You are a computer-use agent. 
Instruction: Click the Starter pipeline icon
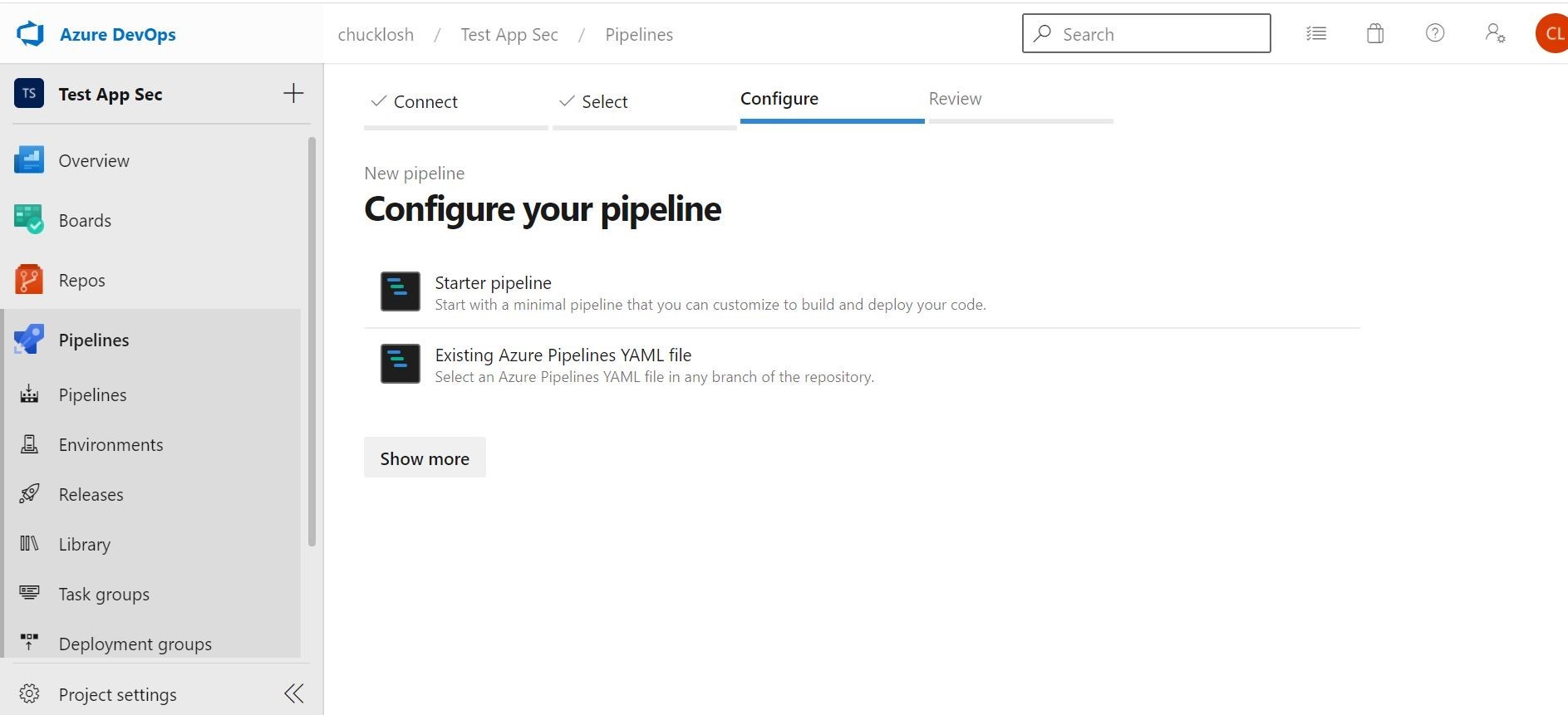pos(401,291)
